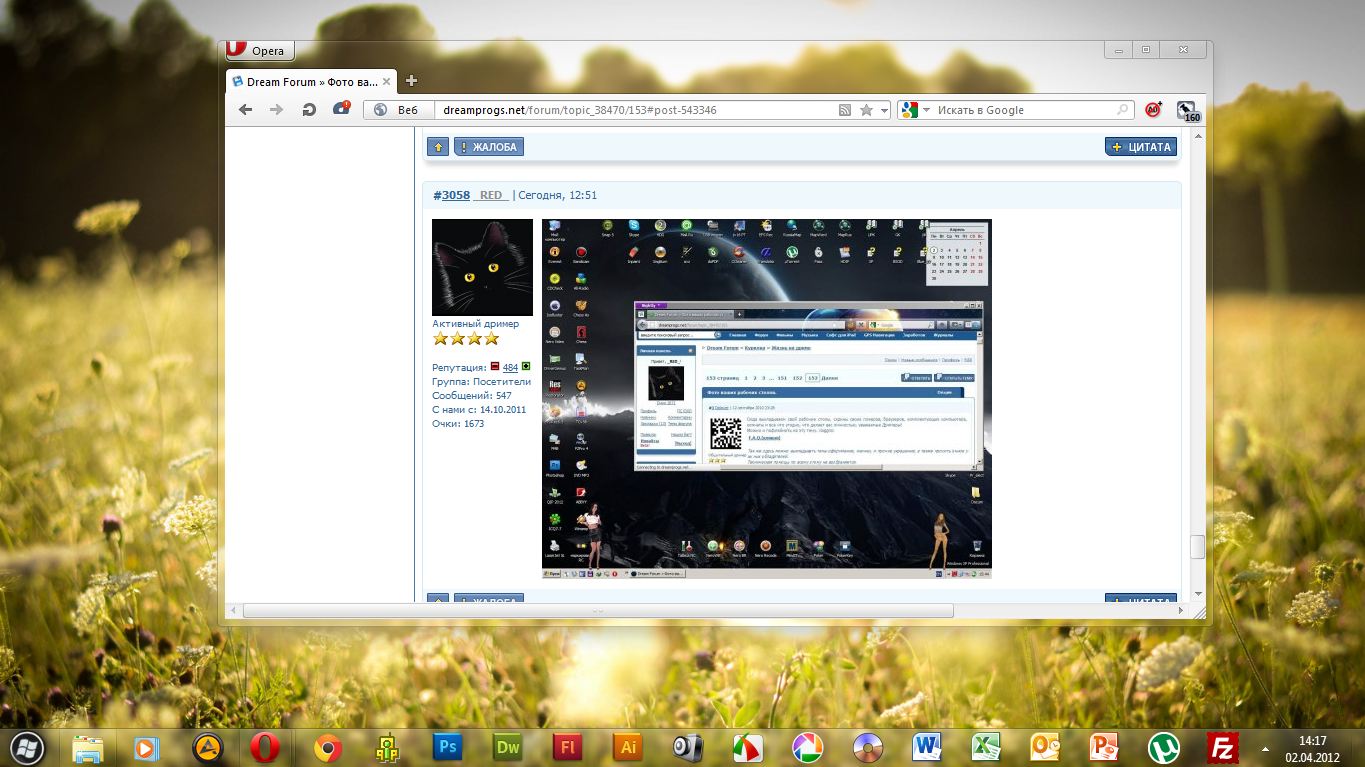Click the vertical scrollbar thumb

[x=1196, y=546]
